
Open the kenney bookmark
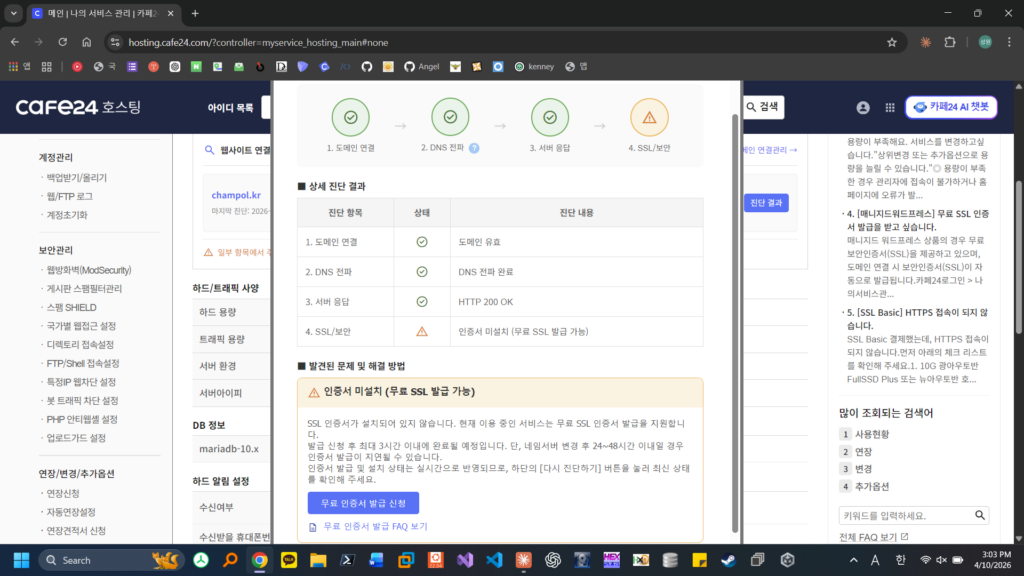(534, 67)
